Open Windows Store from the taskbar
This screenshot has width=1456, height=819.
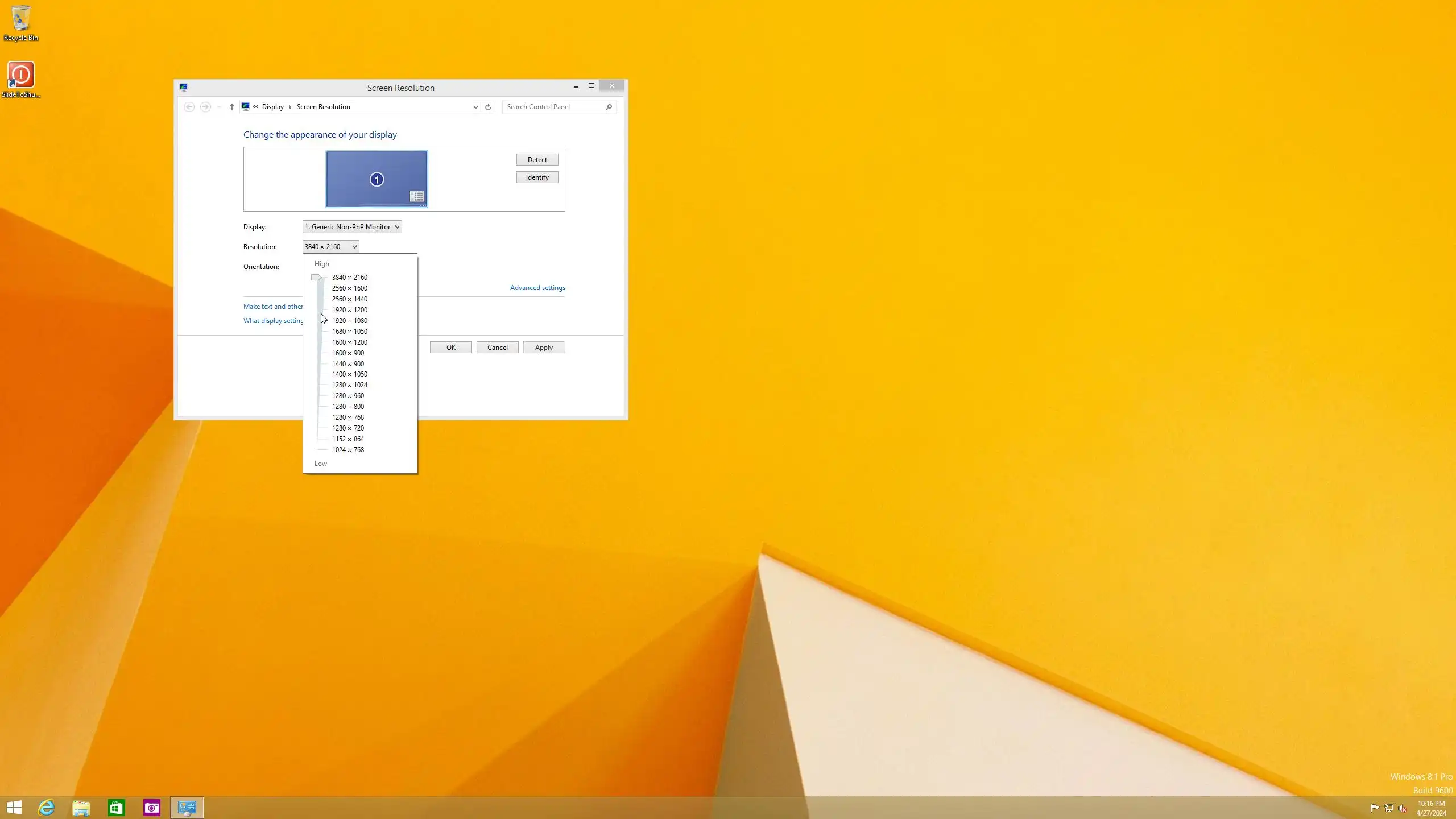click(117, 808)
